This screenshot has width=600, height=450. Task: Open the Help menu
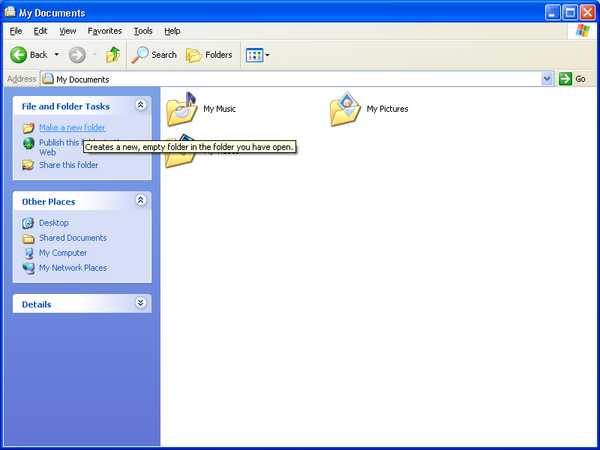[x=172, y=31]
